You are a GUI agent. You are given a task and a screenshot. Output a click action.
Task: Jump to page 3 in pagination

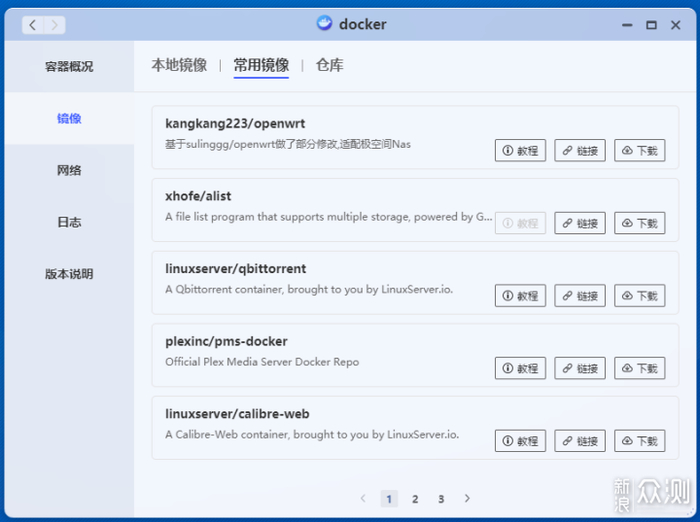coord(441,499)
